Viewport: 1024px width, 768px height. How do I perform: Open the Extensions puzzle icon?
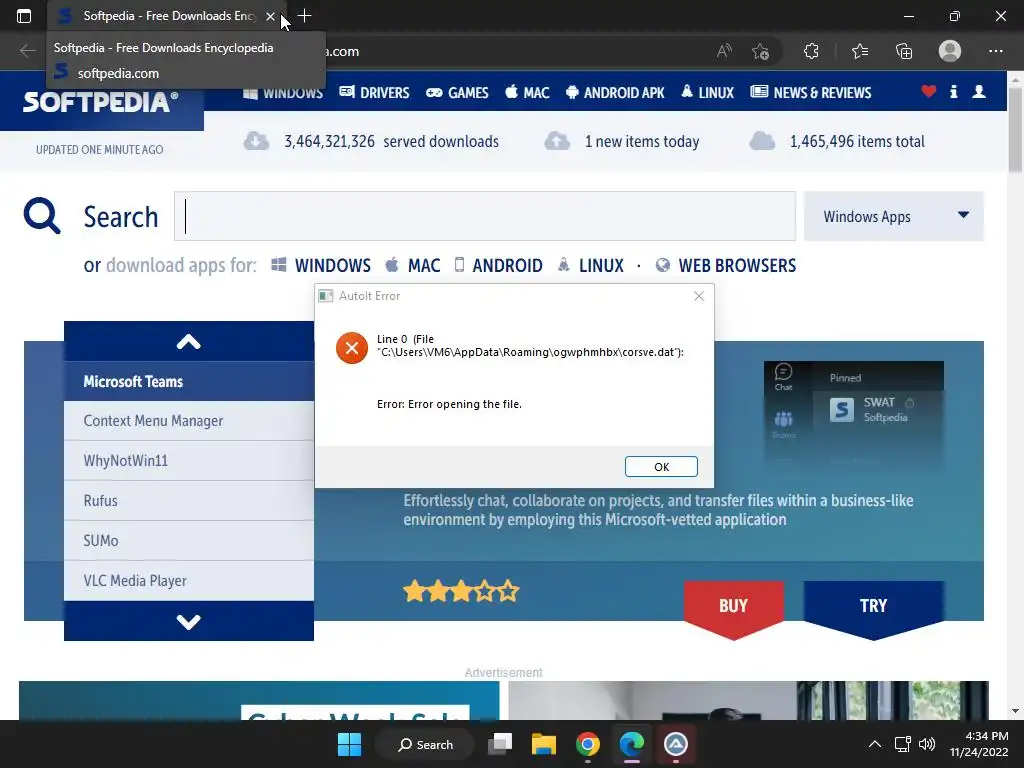pyautogui.click(x=811, y=51)
